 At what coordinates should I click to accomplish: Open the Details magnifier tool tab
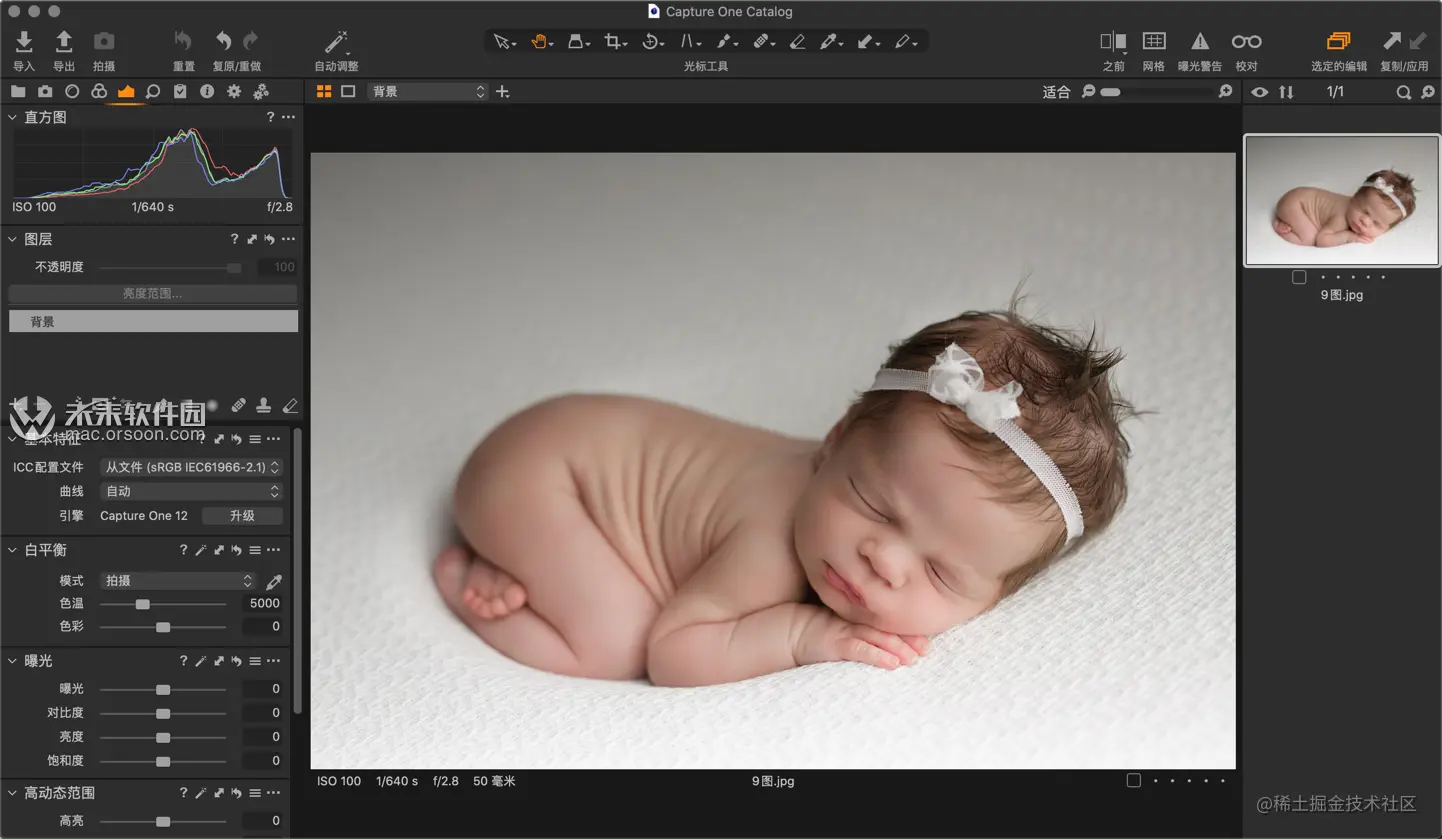153,91
